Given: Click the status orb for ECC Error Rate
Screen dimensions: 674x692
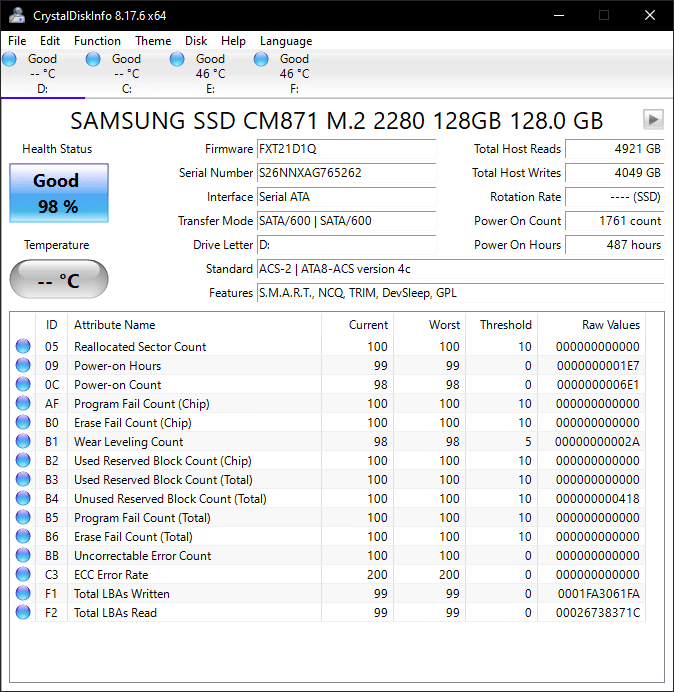Looking at the screenshot, I should [x=23, y=574].
